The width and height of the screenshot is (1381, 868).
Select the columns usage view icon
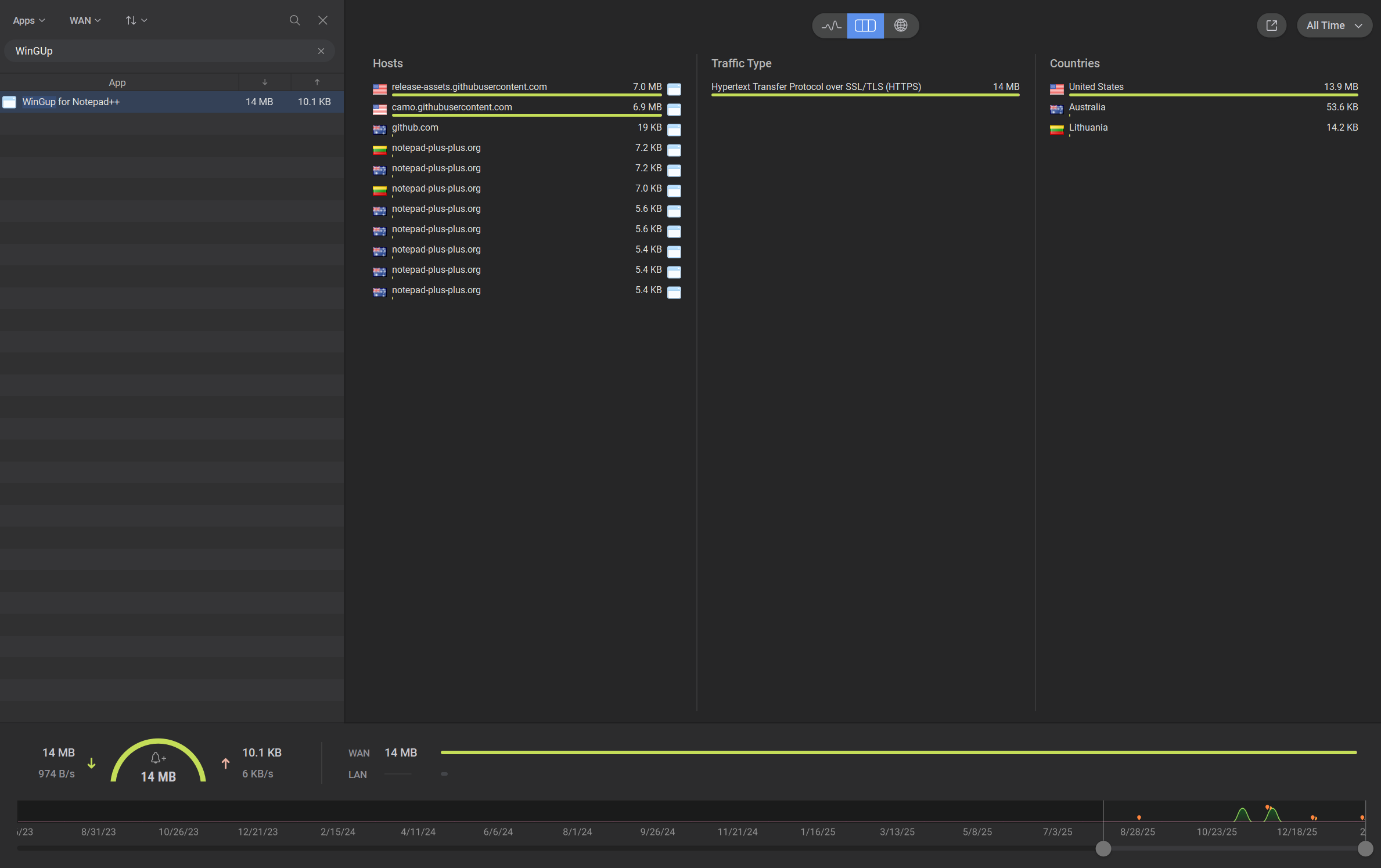(865, 26)
